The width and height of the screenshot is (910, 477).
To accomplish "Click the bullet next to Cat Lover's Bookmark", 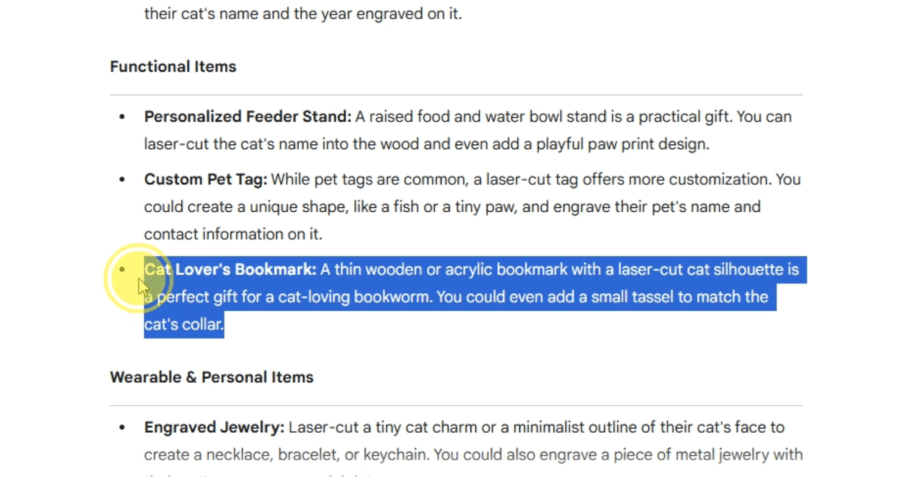I will 123,270.
